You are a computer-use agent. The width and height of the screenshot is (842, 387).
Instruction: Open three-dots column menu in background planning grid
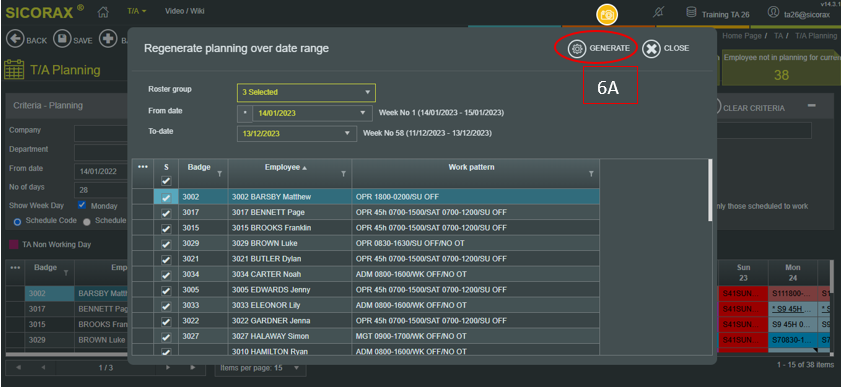click(x=15, y=267)
